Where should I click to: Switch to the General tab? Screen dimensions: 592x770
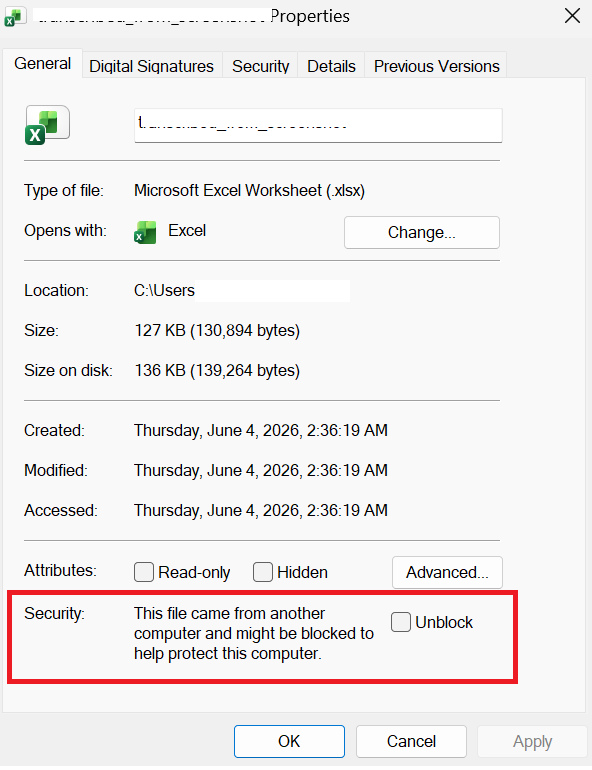[43, 64]
